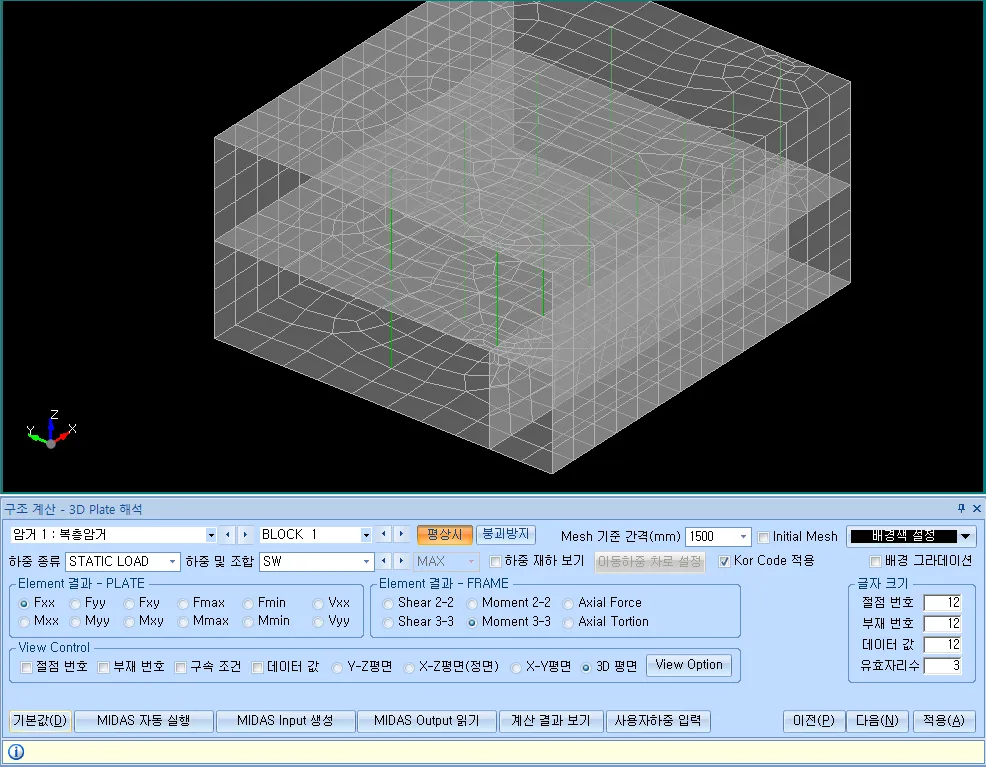986x767 pixels.
Task: Open the View Option button
Action: tap(689, 665)
